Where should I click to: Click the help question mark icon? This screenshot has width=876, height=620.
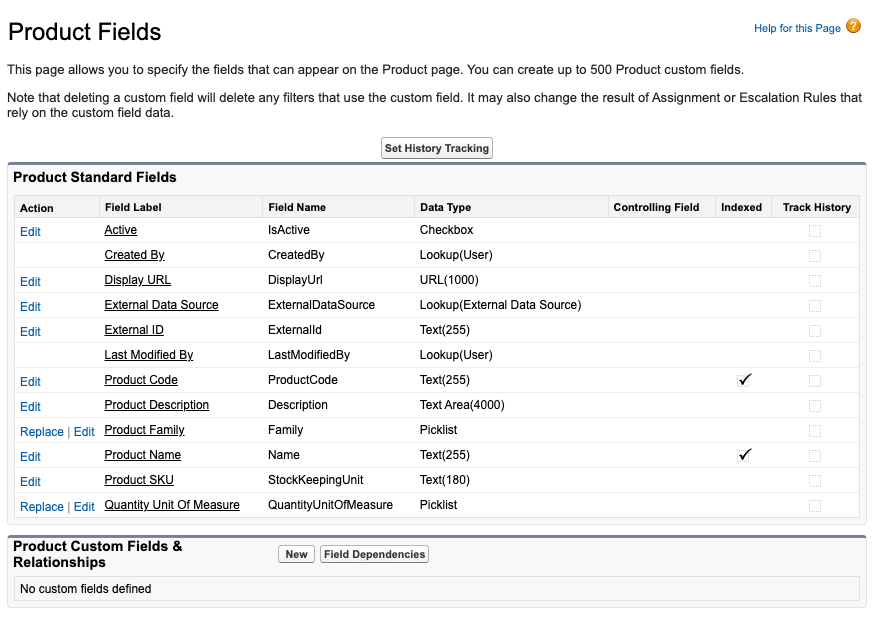pyautogui.click(x=852, y=27)
